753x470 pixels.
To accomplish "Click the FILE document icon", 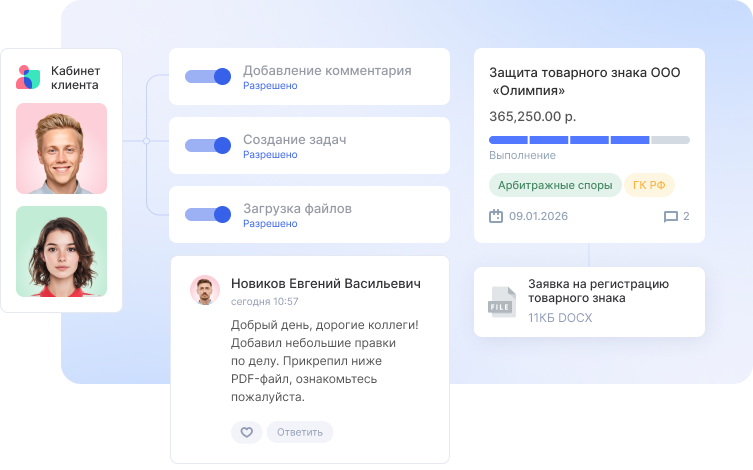I will click(502, 302).
